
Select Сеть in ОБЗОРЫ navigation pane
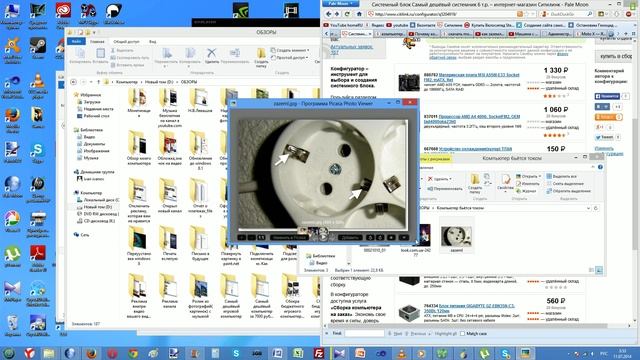pos(84,235)
